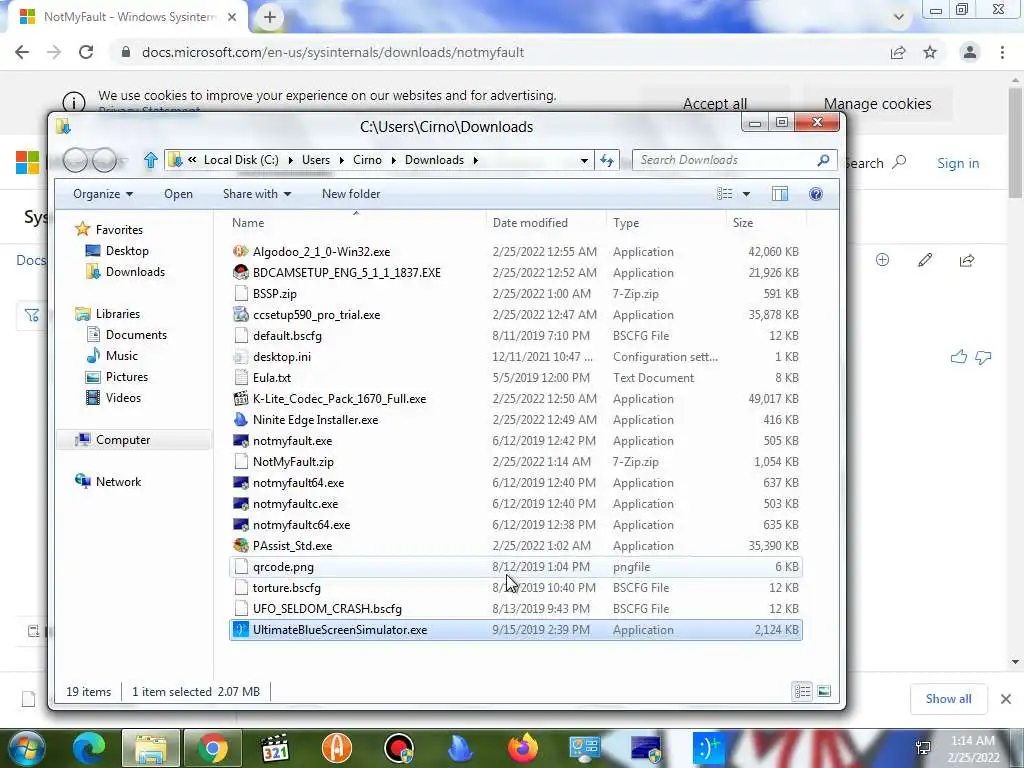The height and width of the screenshot is (768, 1024).
Task: Click the refresh button beside address bar
Action: point(607,160)
